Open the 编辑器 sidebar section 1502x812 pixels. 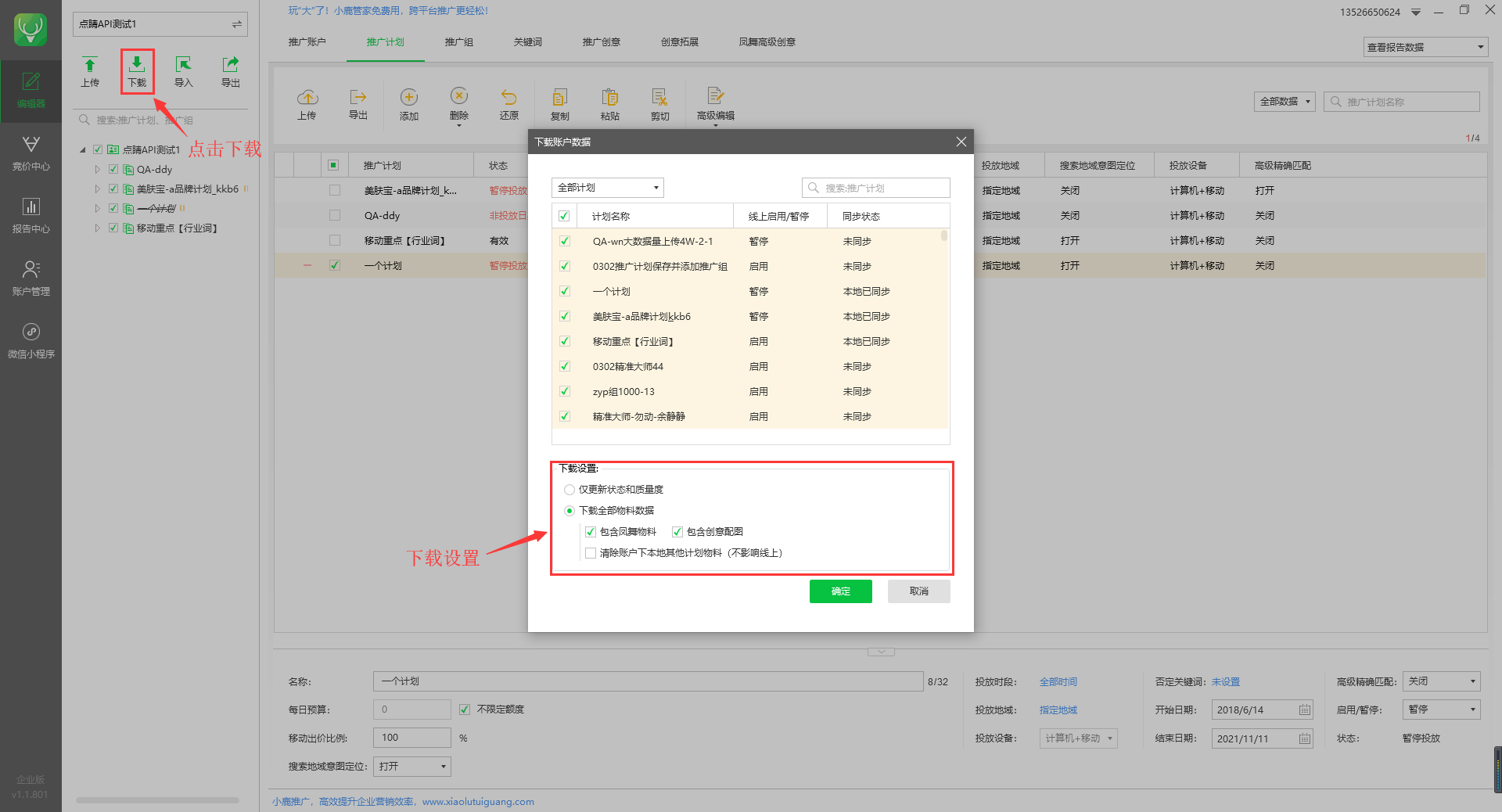click(31, 91)
